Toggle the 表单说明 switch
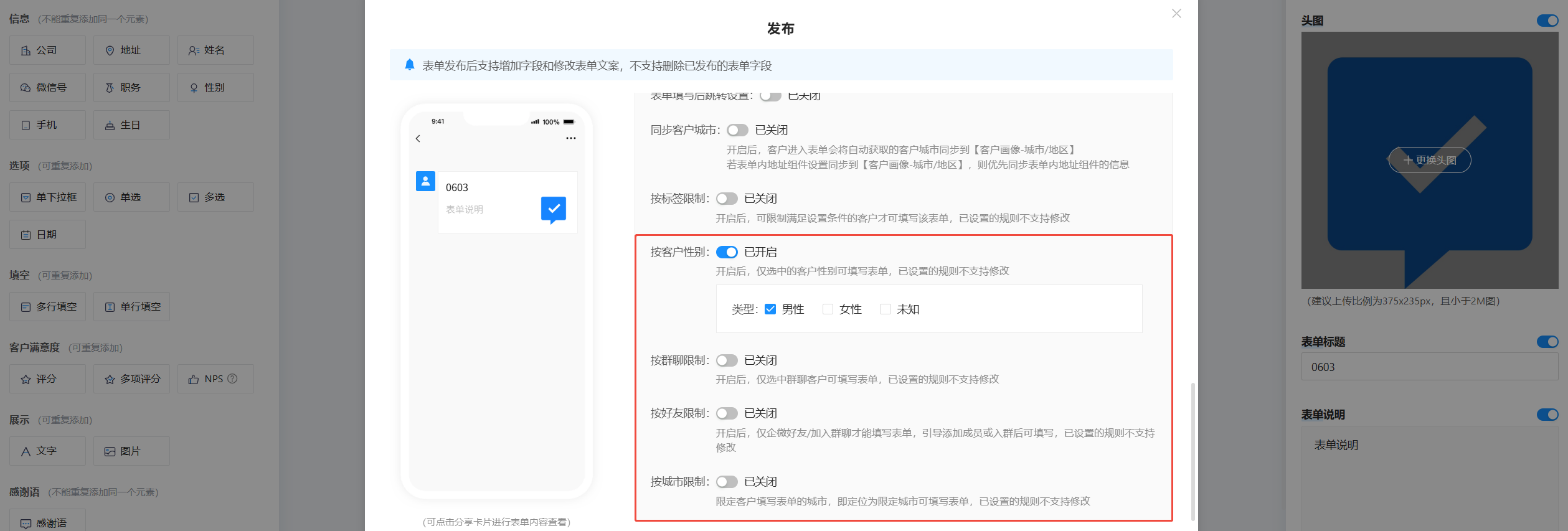The height and width of the screenshot is (531, 1568). (x=1547, y=415)
